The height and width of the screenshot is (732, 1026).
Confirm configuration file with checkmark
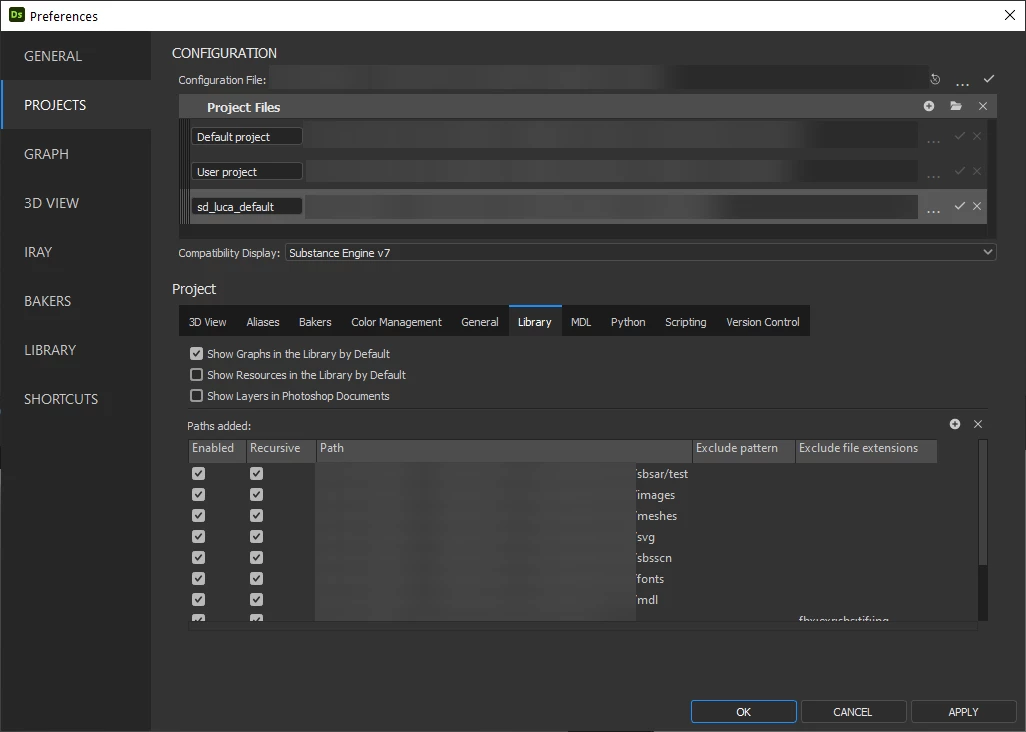(989, 78)
